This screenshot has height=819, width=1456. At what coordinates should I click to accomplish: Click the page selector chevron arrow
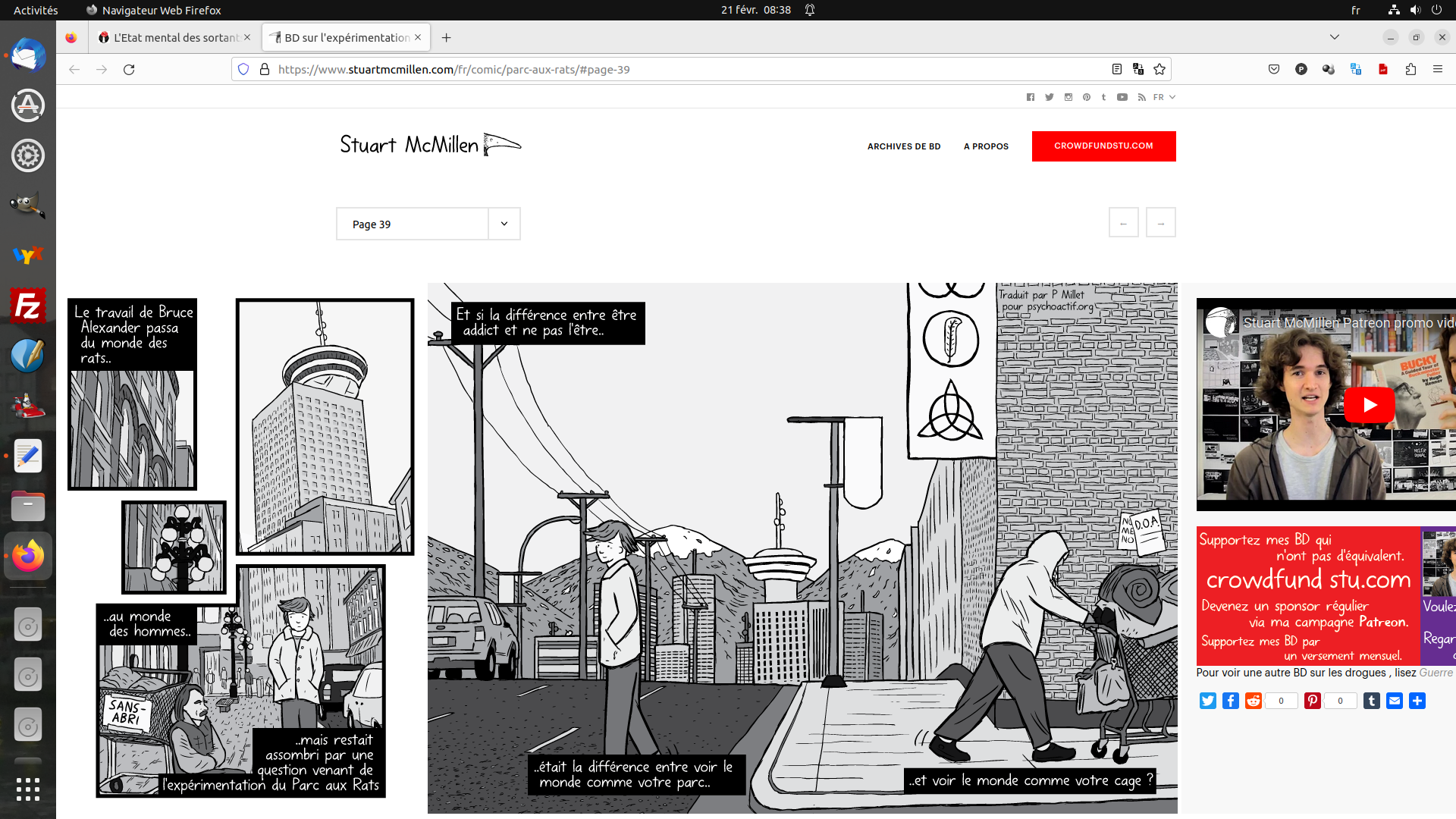point(504,224)
